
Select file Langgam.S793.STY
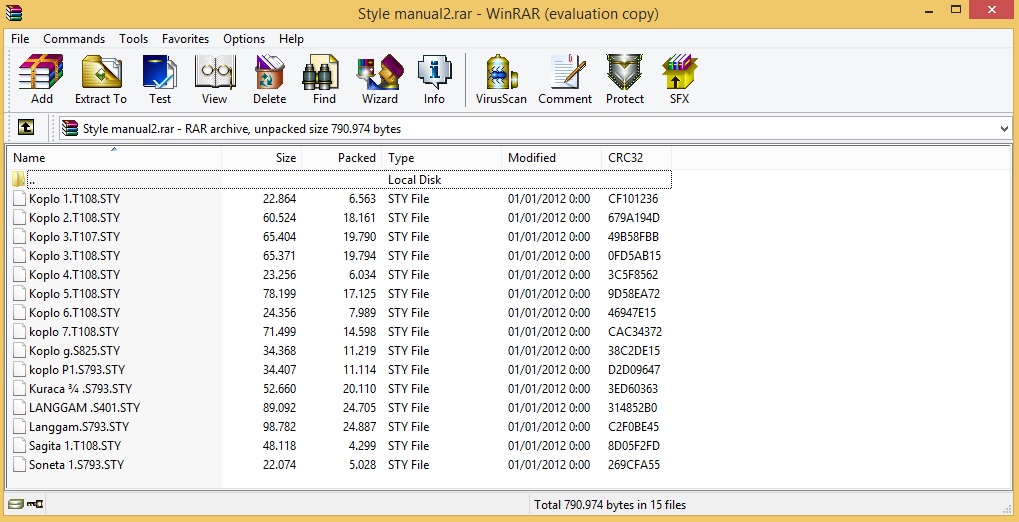[79, 426]
